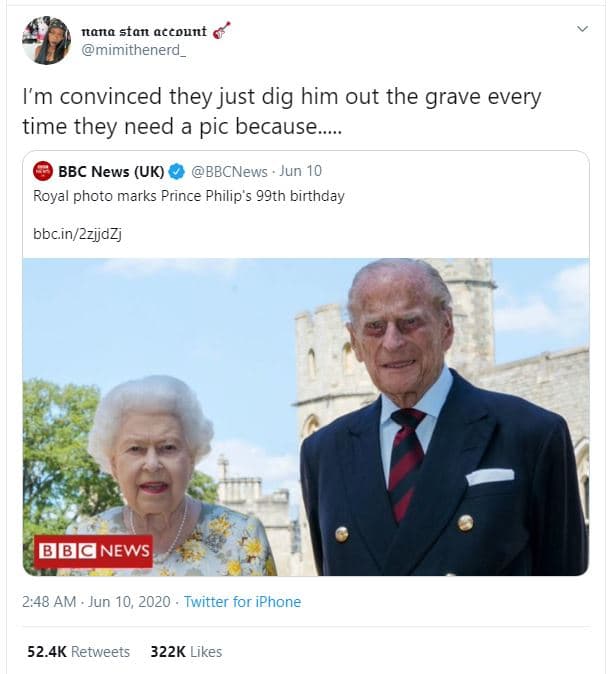This screenshot has height=674, width=615.
Task: Click the blue verified badge icon
Action: tap(176, 171)
